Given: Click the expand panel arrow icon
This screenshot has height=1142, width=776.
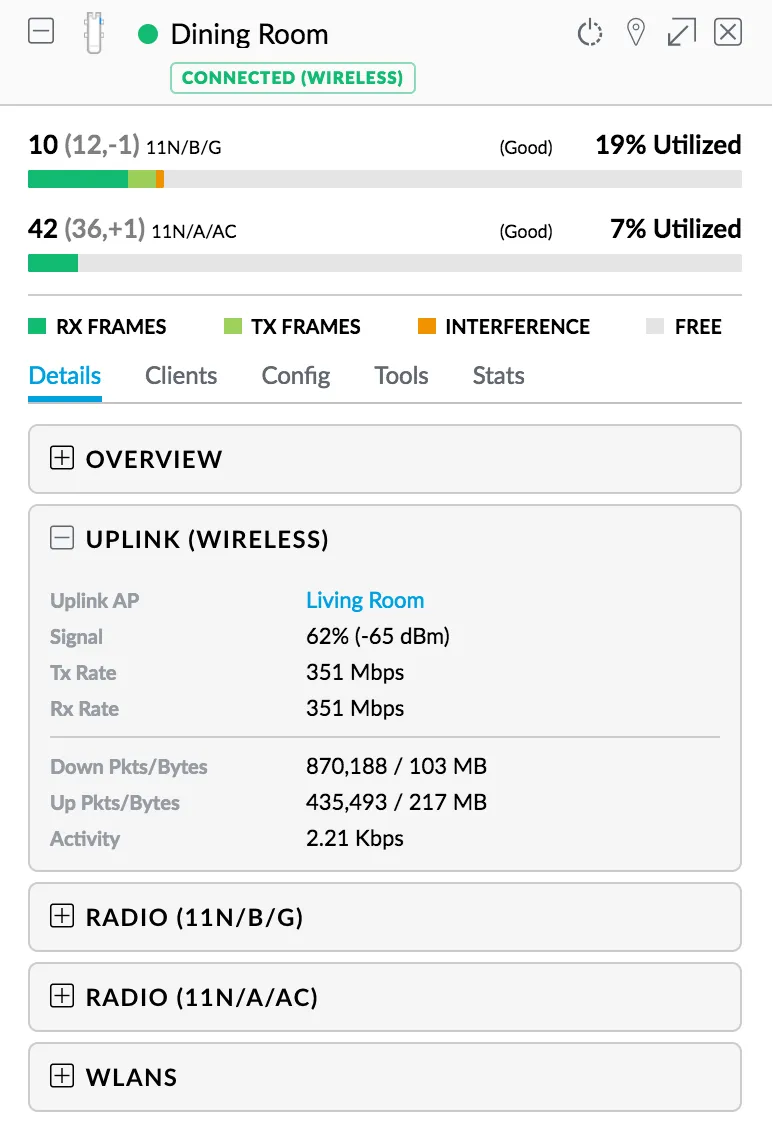Looking at the screenshot, I should 681,33.
